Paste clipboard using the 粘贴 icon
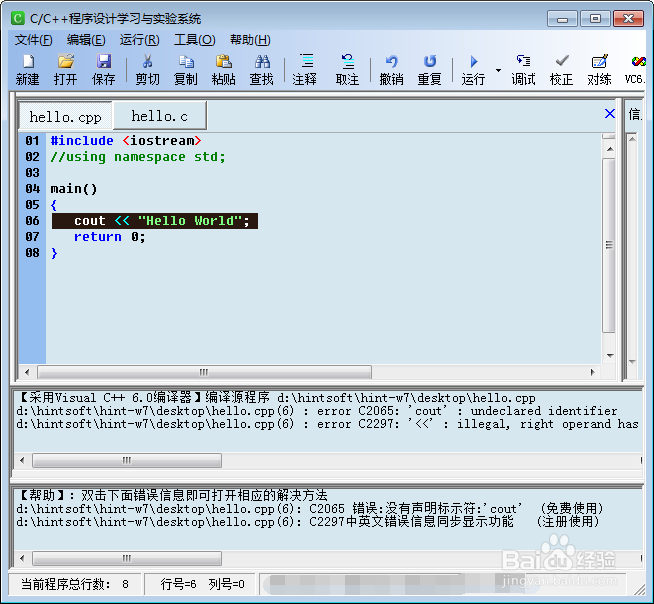The height and width of the screenshot is (604, 654). (224, 70)
